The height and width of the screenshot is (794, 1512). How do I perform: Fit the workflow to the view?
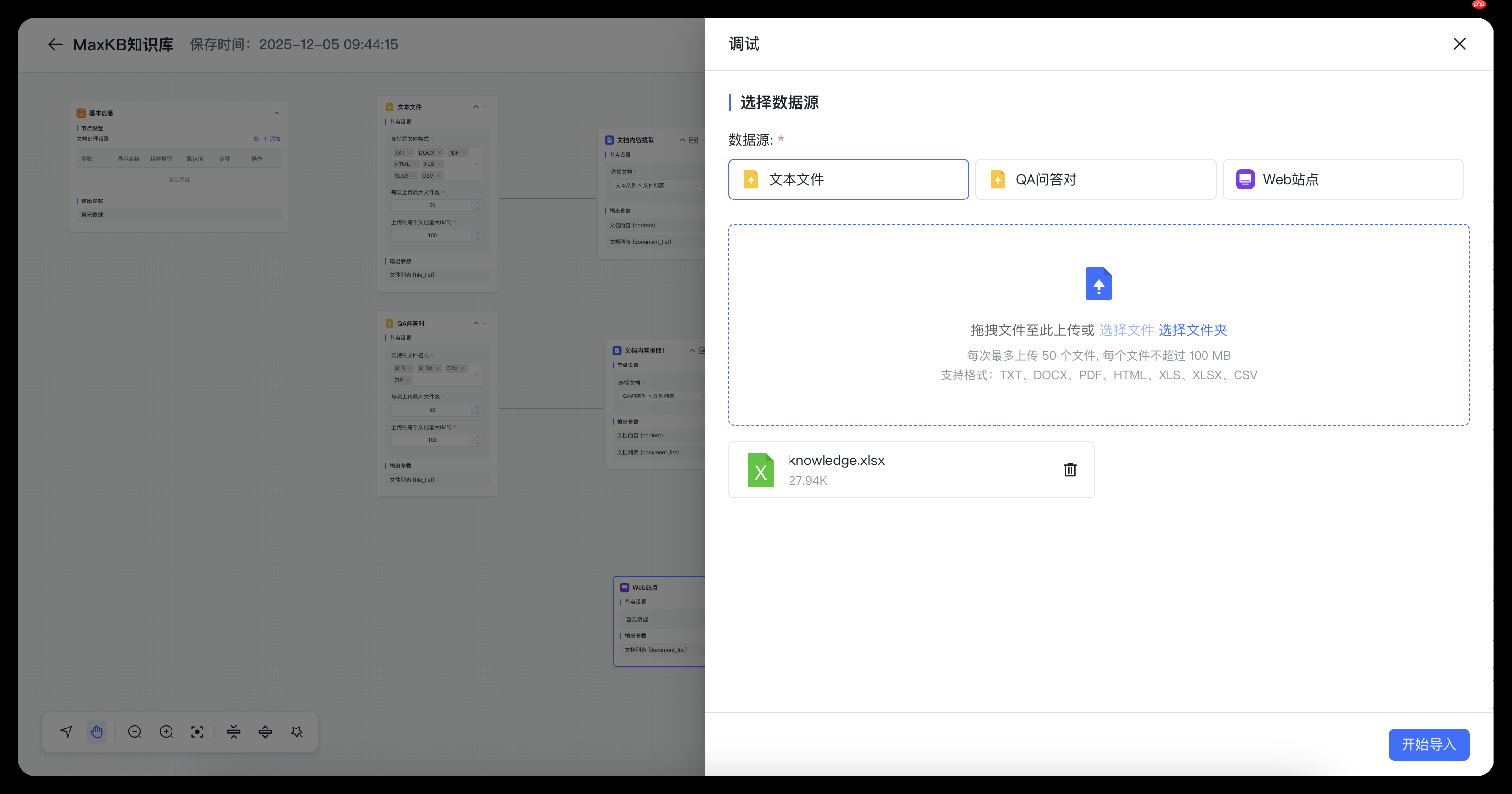tap(197, 732)
